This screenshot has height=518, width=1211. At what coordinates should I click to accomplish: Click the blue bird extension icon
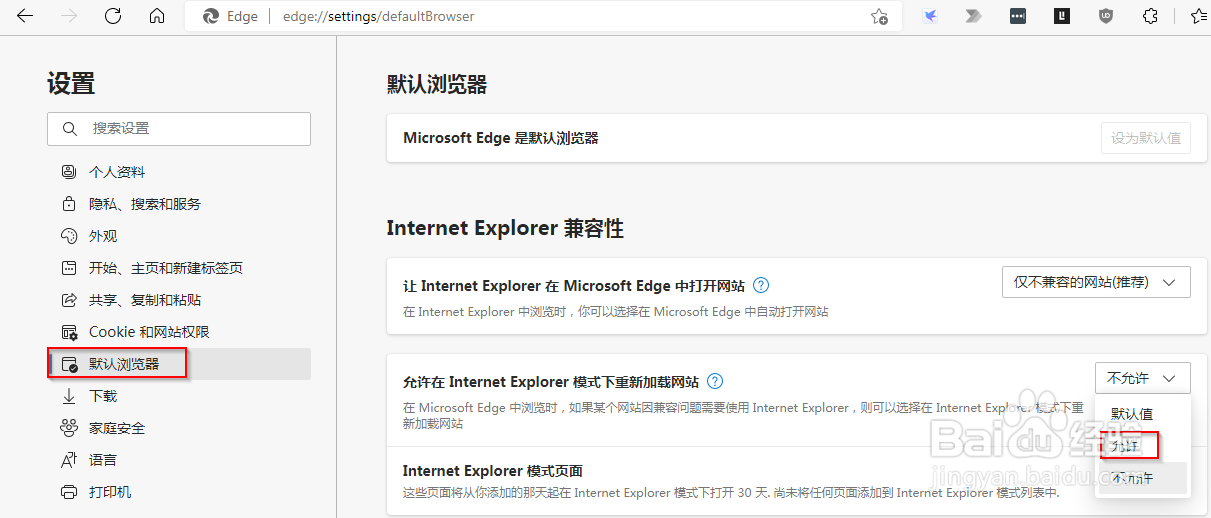[x=929, y=16]
